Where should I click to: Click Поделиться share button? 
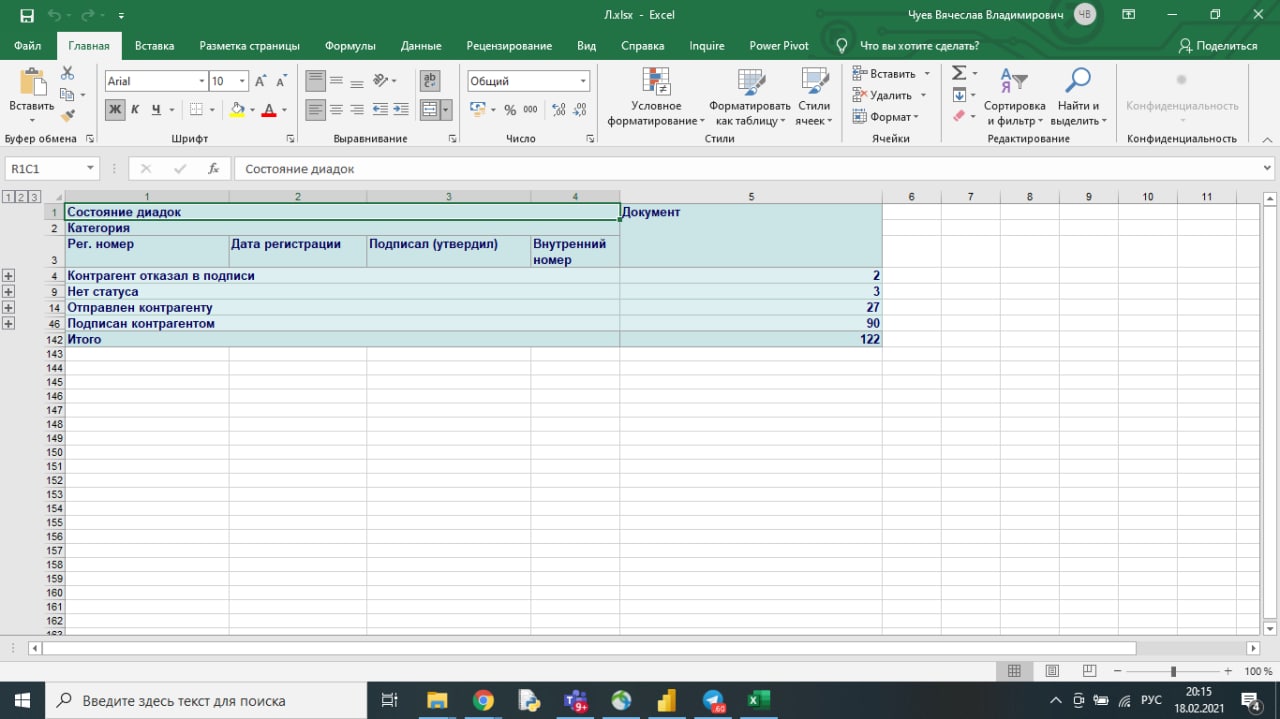click(1218, 45)
